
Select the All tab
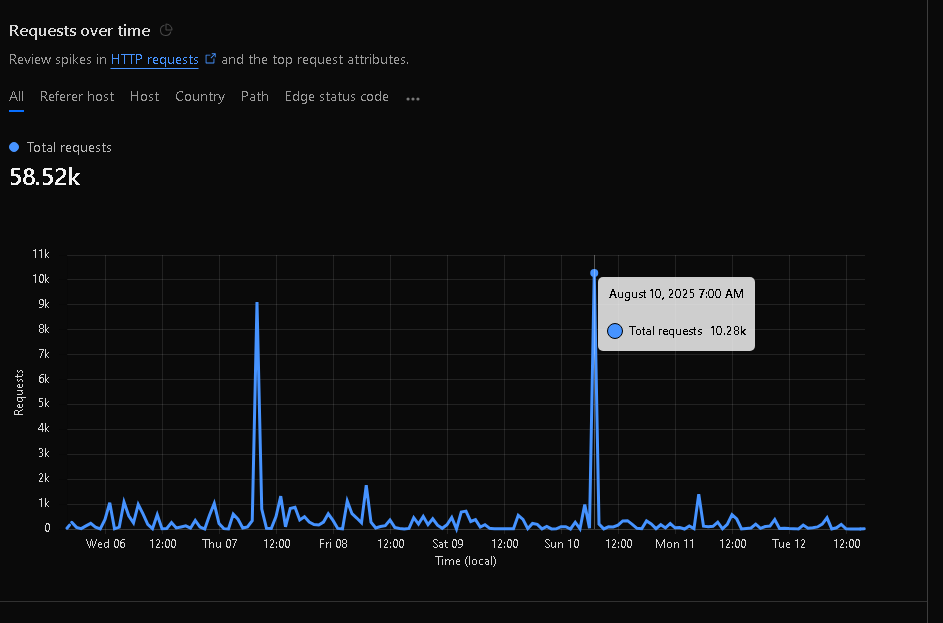(16, 96)
